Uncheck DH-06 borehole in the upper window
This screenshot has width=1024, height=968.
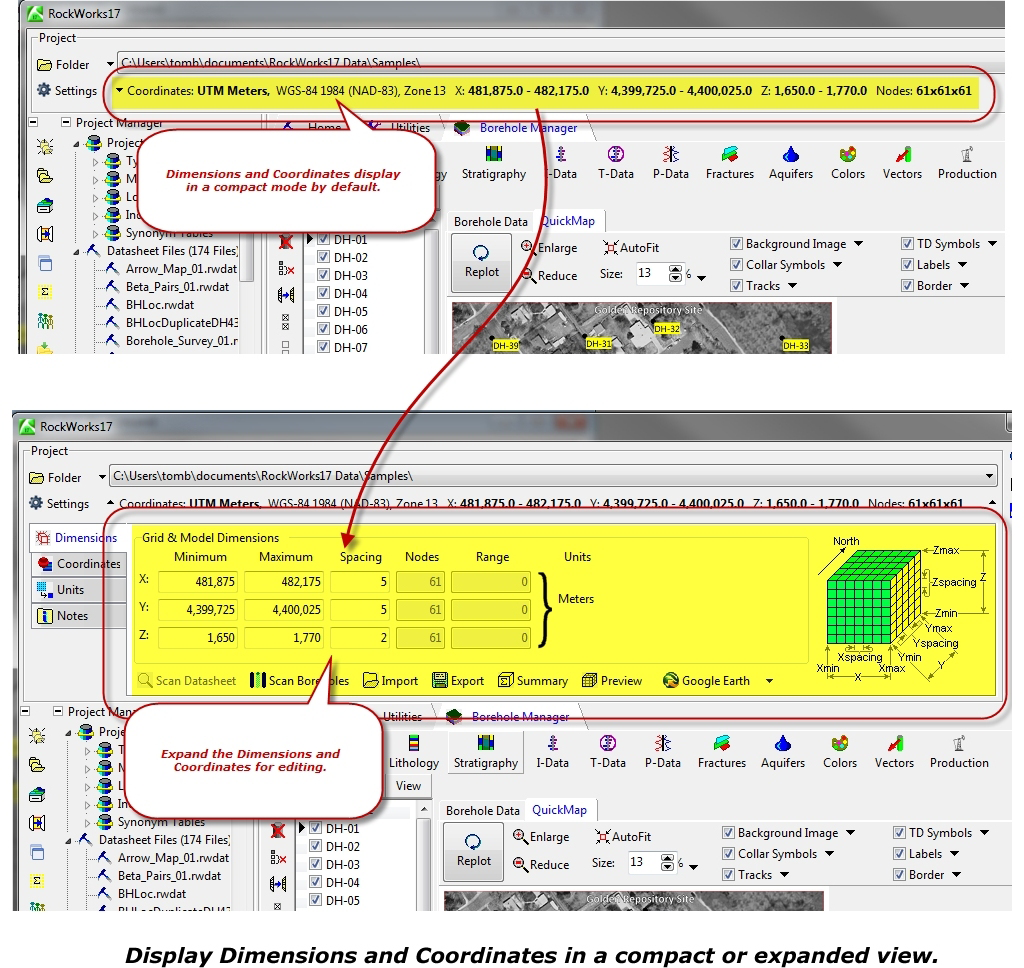(323, 329)
